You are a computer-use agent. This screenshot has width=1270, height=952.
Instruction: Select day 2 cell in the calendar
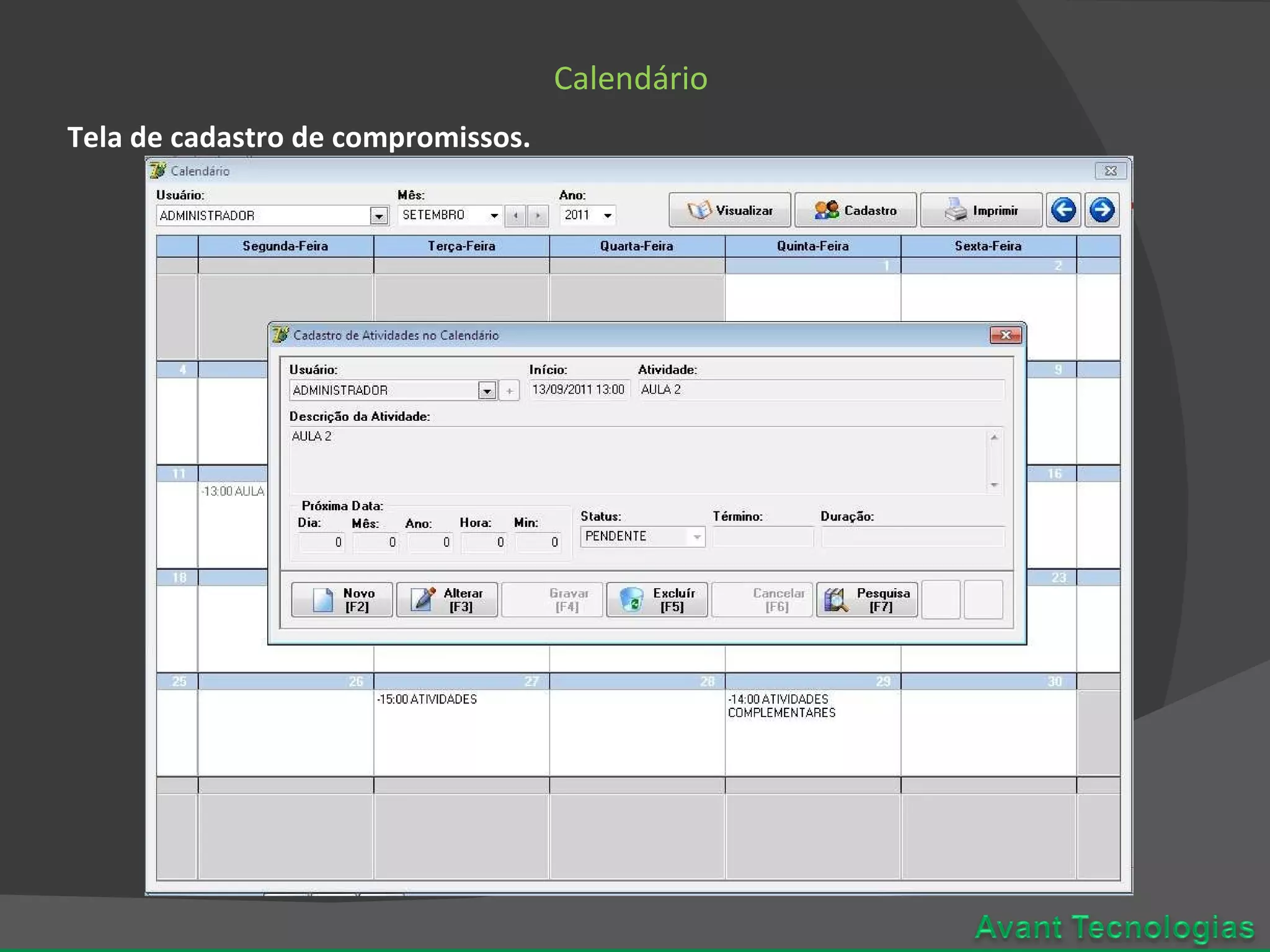(x=988, y=296)
